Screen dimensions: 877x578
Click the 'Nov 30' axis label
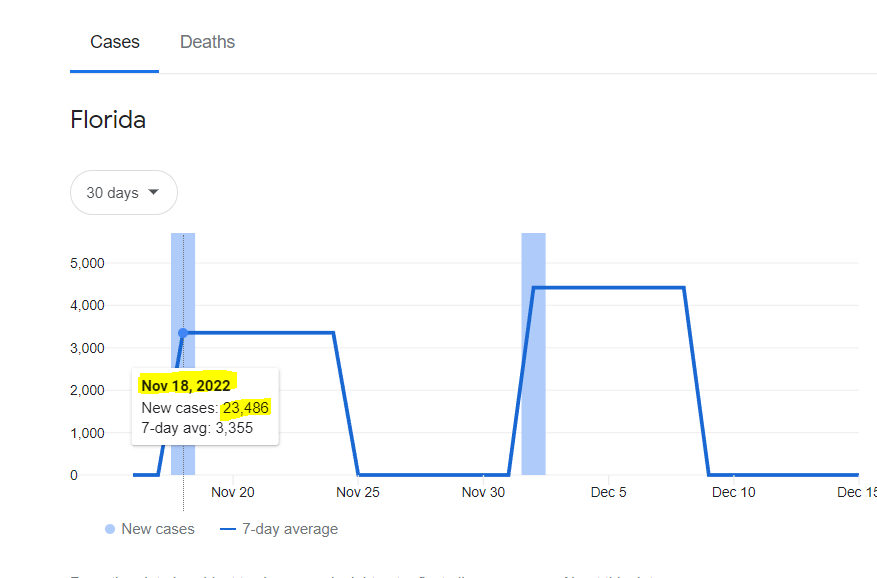click(483, 492)
